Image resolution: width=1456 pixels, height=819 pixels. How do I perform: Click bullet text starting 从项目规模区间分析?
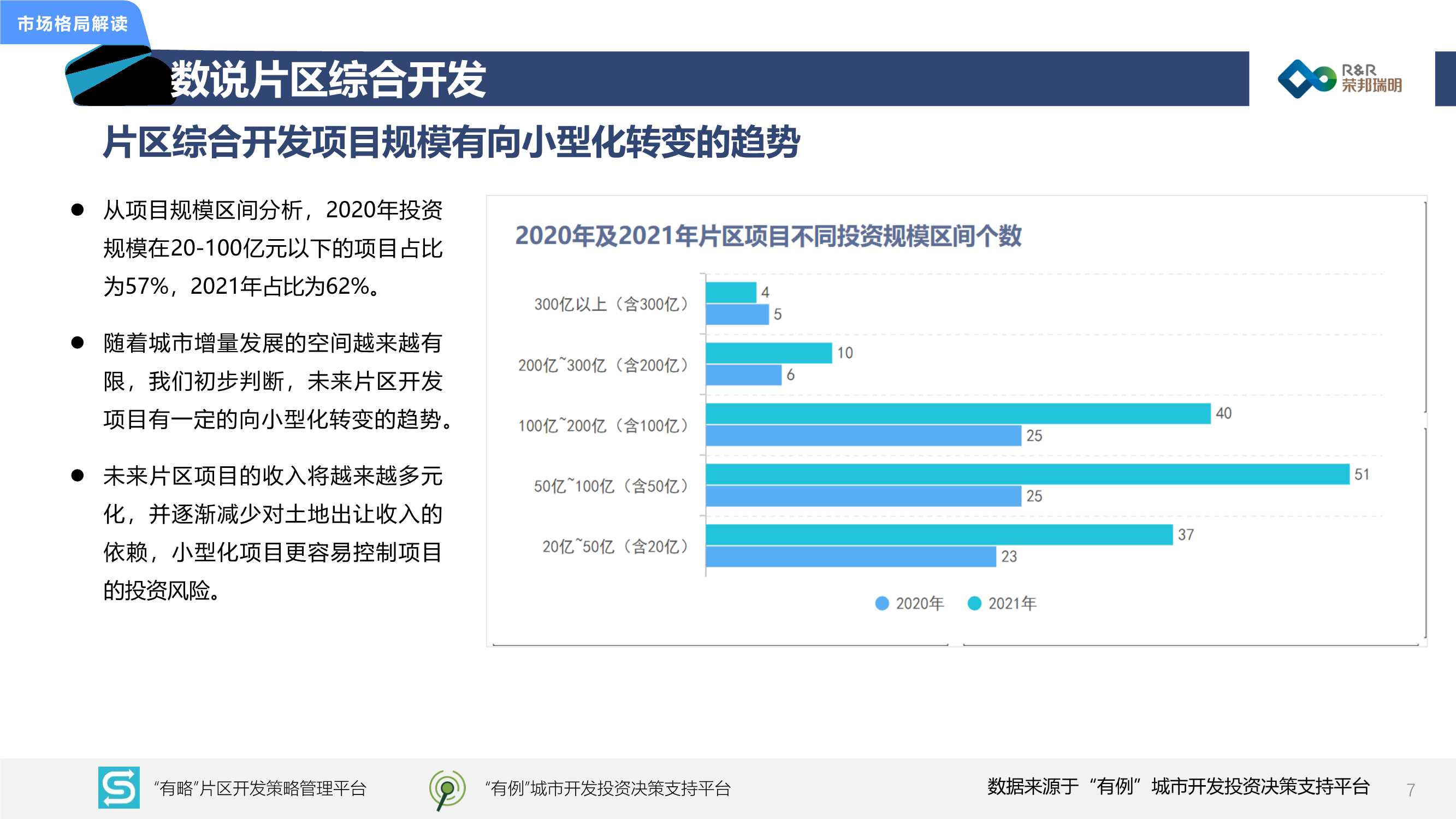pyautogui.click(x=273, y=248)
